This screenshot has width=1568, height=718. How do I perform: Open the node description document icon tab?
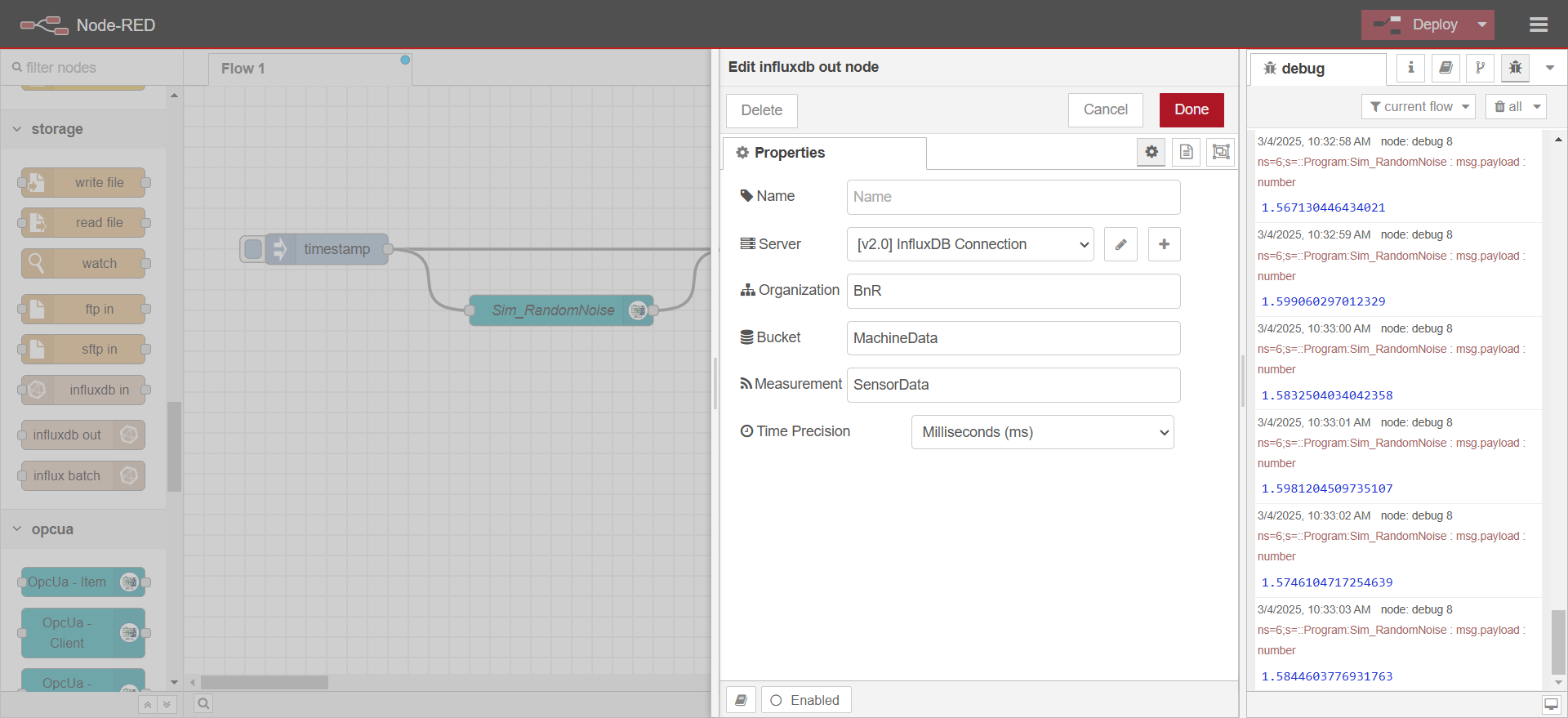pyautogui.click(x=1186, y=152)
